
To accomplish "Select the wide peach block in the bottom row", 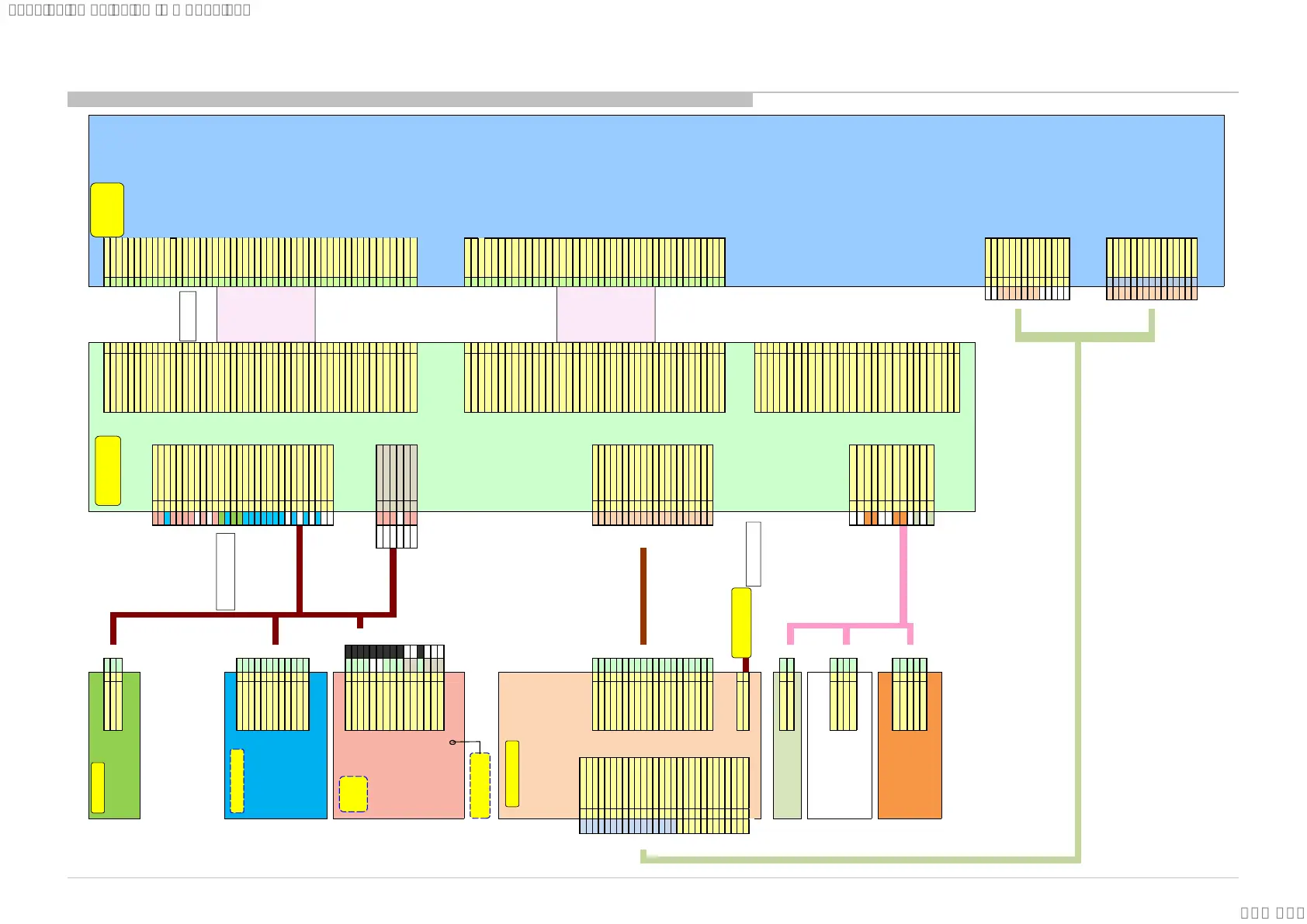I will [x=629, y=745].
